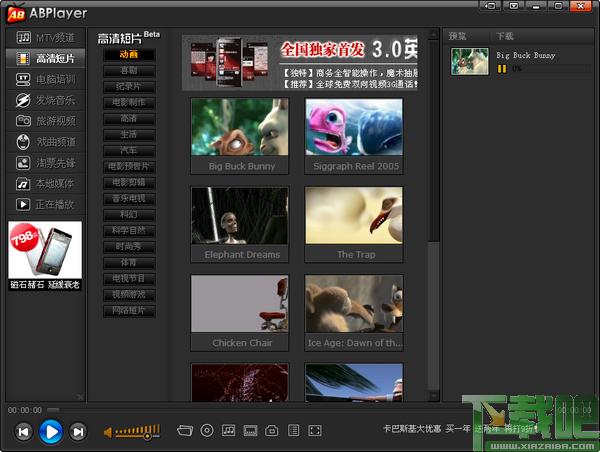Open the MTV频道 channel in sidebar

(x=46, y=38)
